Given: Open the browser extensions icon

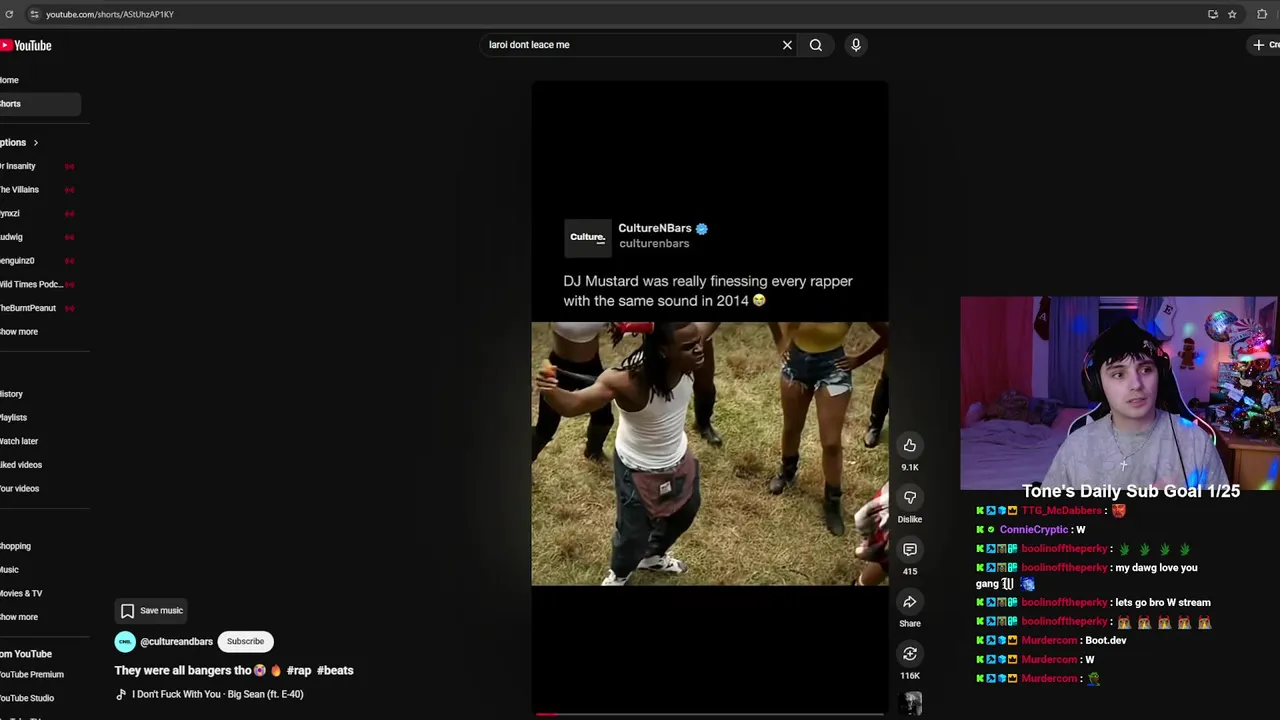Looking at the screenshot, I should [1262, 14].
